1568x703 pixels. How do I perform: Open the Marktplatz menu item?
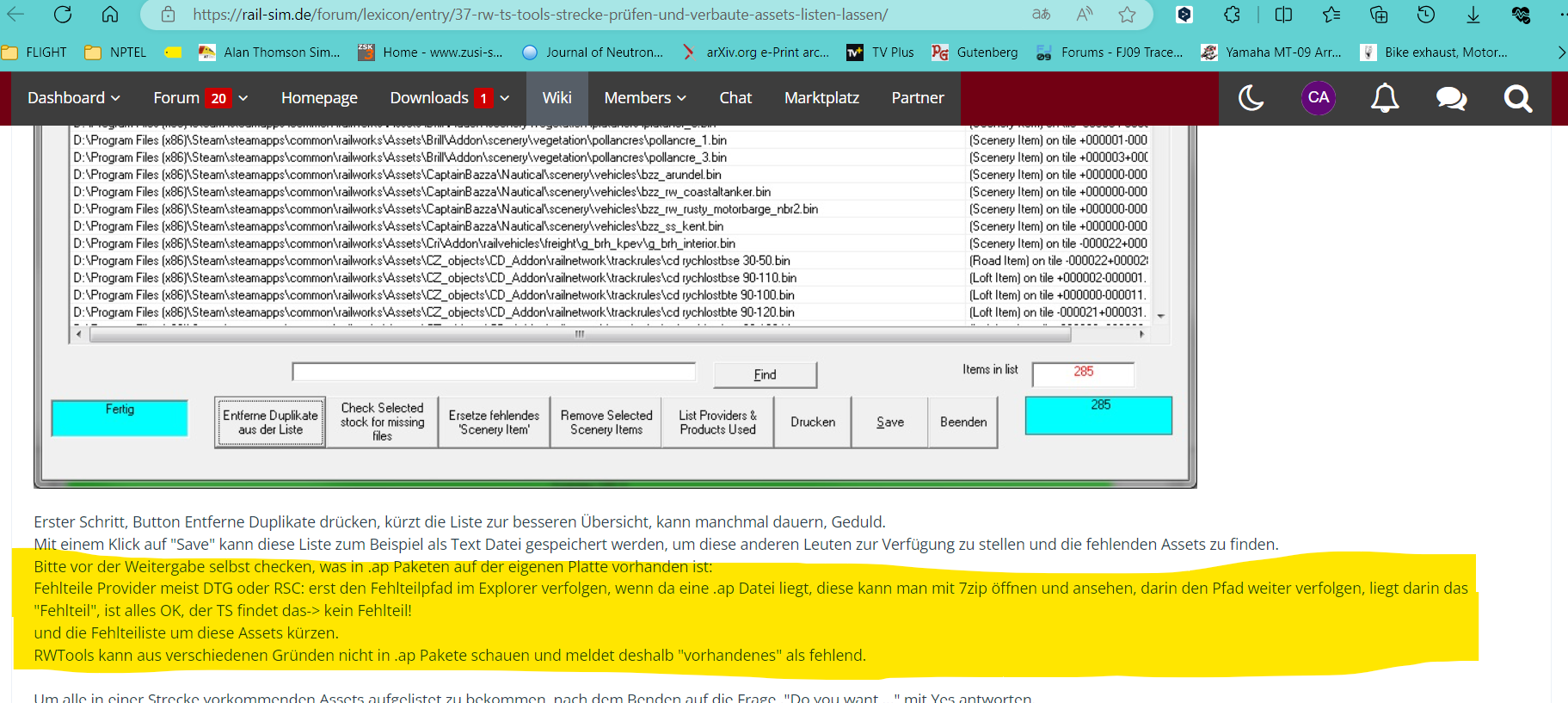click(x=821, y=98)
